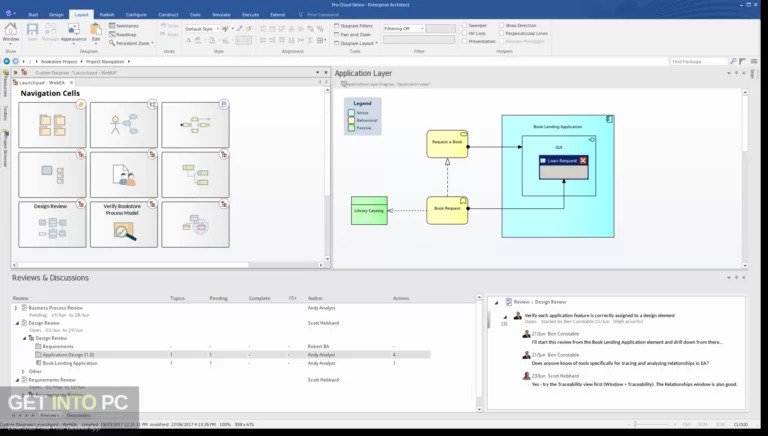Screen dimensions: 768x436
Task: Open the Publish ribbon tab
Action: [106, 15]
